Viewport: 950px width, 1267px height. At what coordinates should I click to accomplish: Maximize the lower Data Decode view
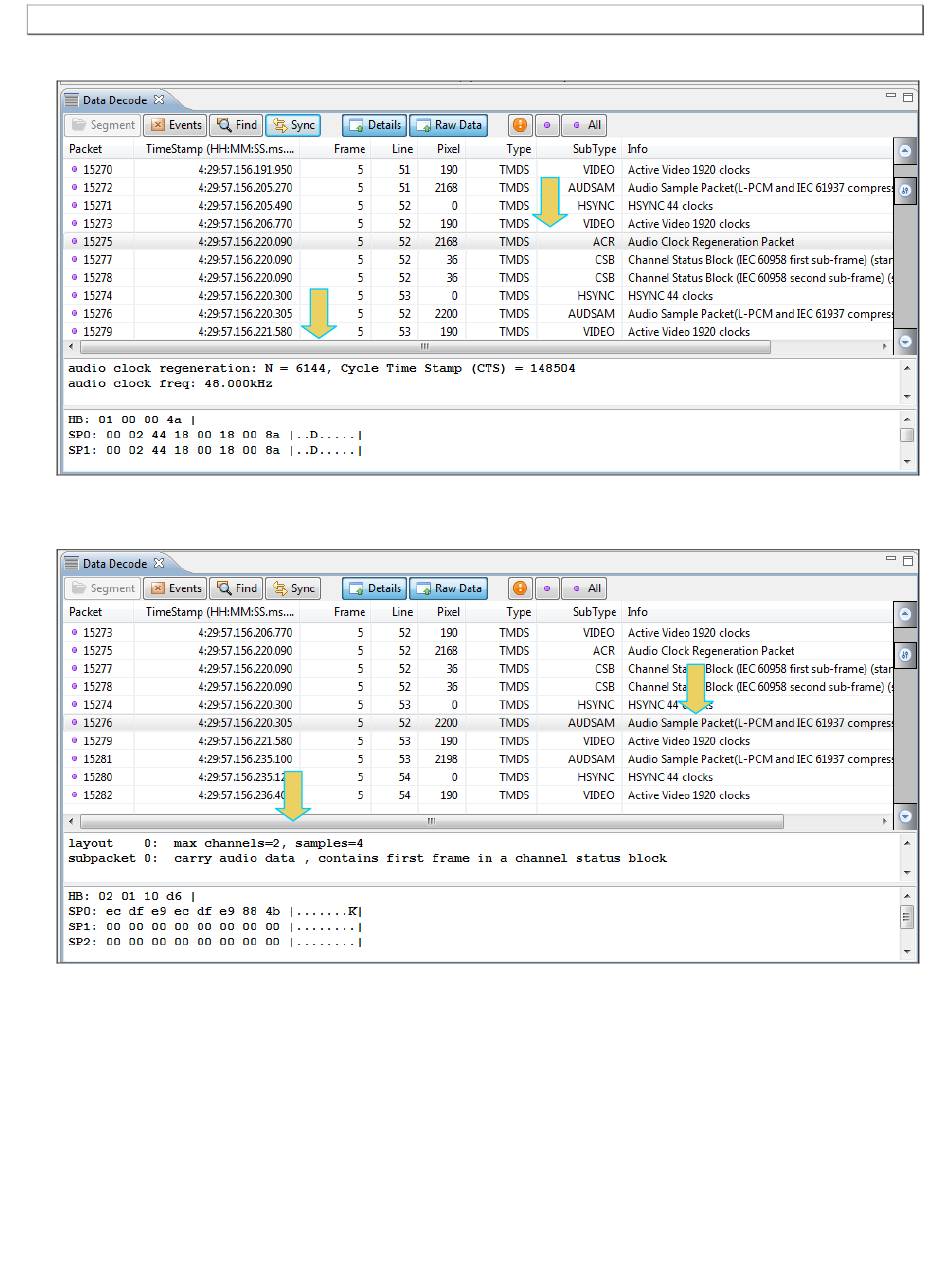coord(908,560)
